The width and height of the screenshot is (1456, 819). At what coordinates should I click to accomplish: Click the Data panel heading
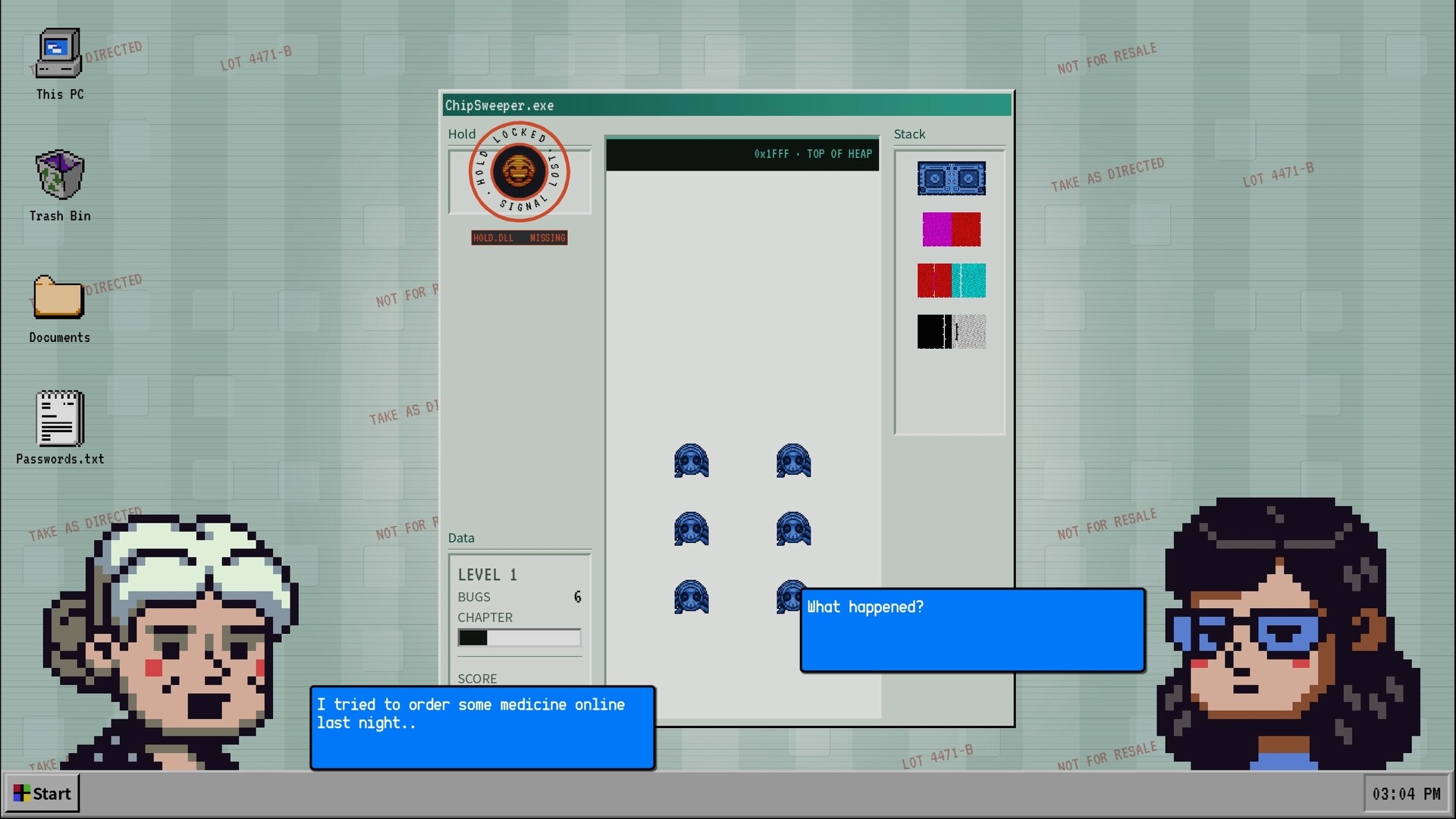point(461,538)
